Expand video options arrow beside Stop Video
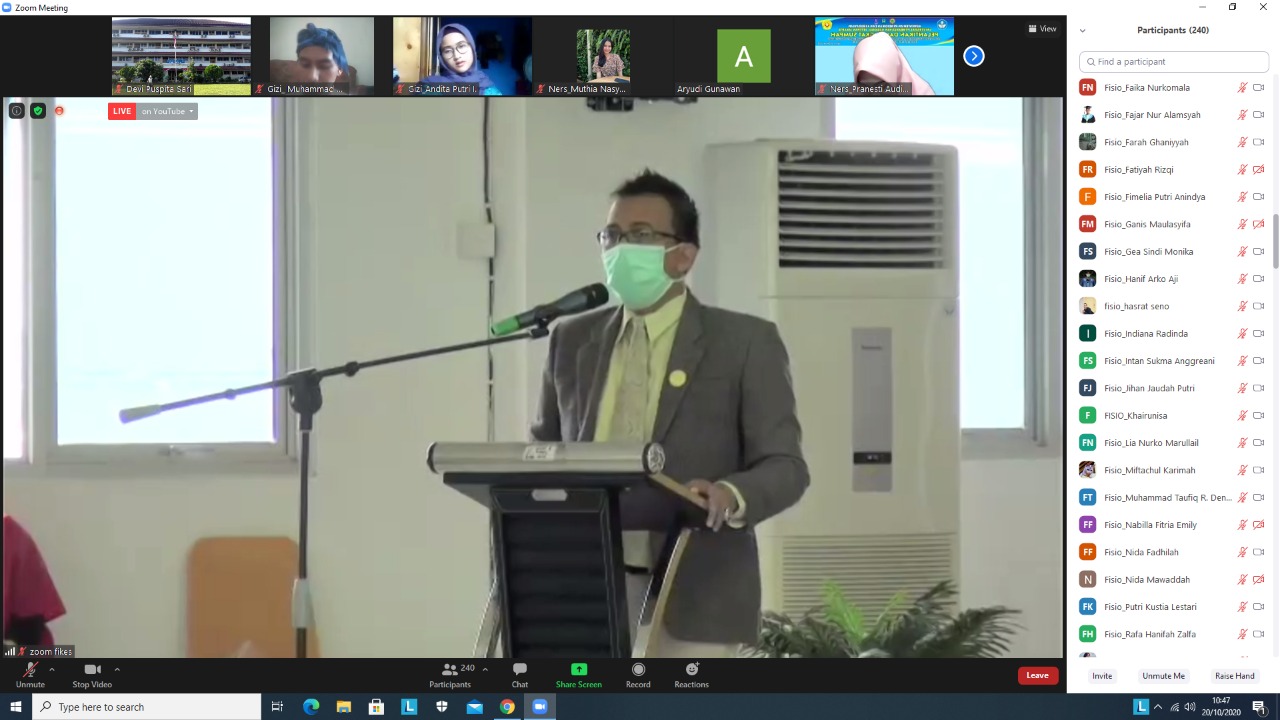 (x=117, y=669)
